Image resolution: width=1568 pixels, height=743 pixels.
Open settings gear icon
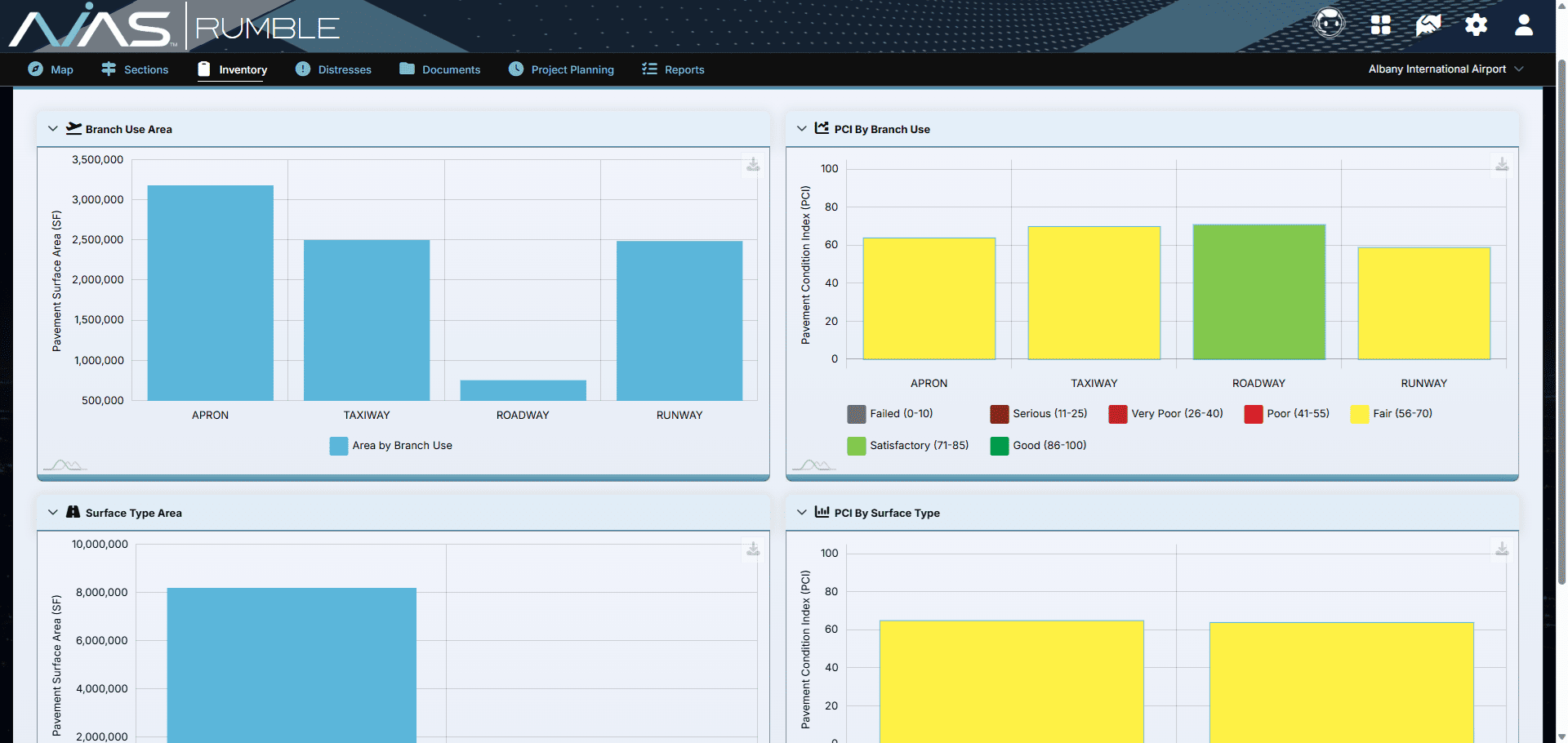click(1476, 25)
